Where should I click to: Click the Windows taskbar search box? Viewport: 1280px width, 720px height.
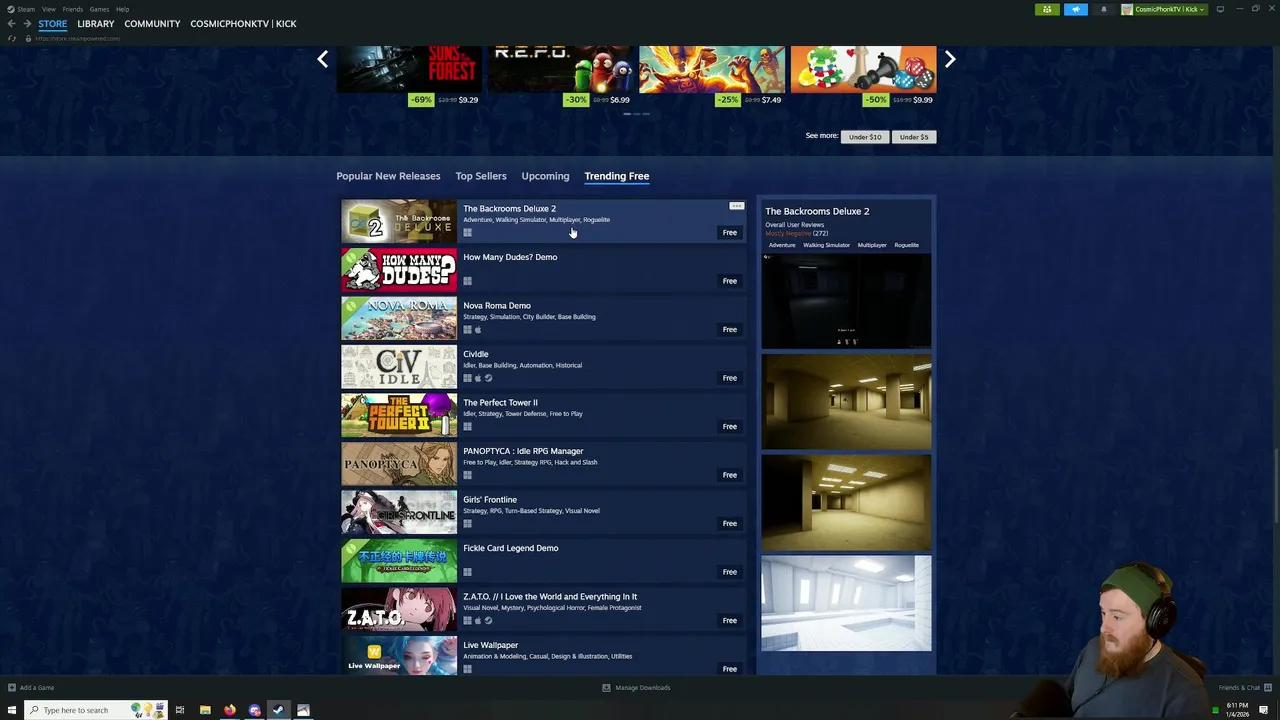96,710
